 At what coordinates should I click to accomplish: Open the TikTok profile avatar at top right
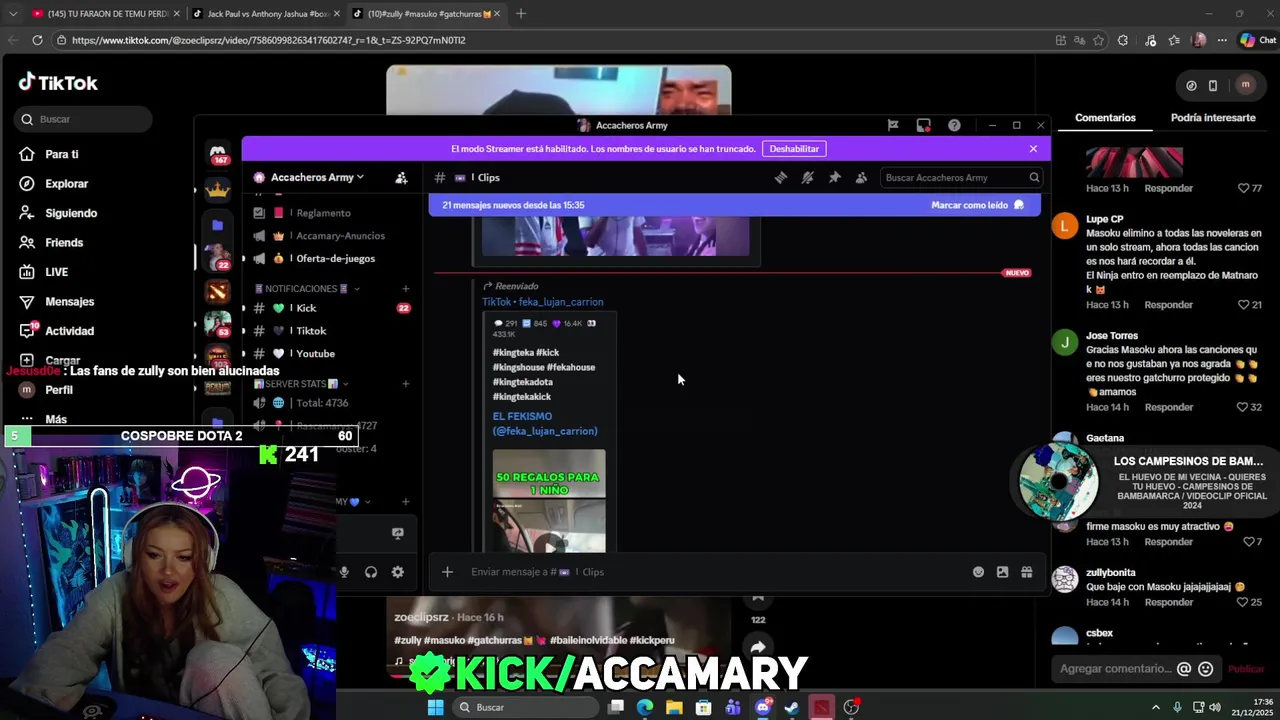[x=1245, y=85]
